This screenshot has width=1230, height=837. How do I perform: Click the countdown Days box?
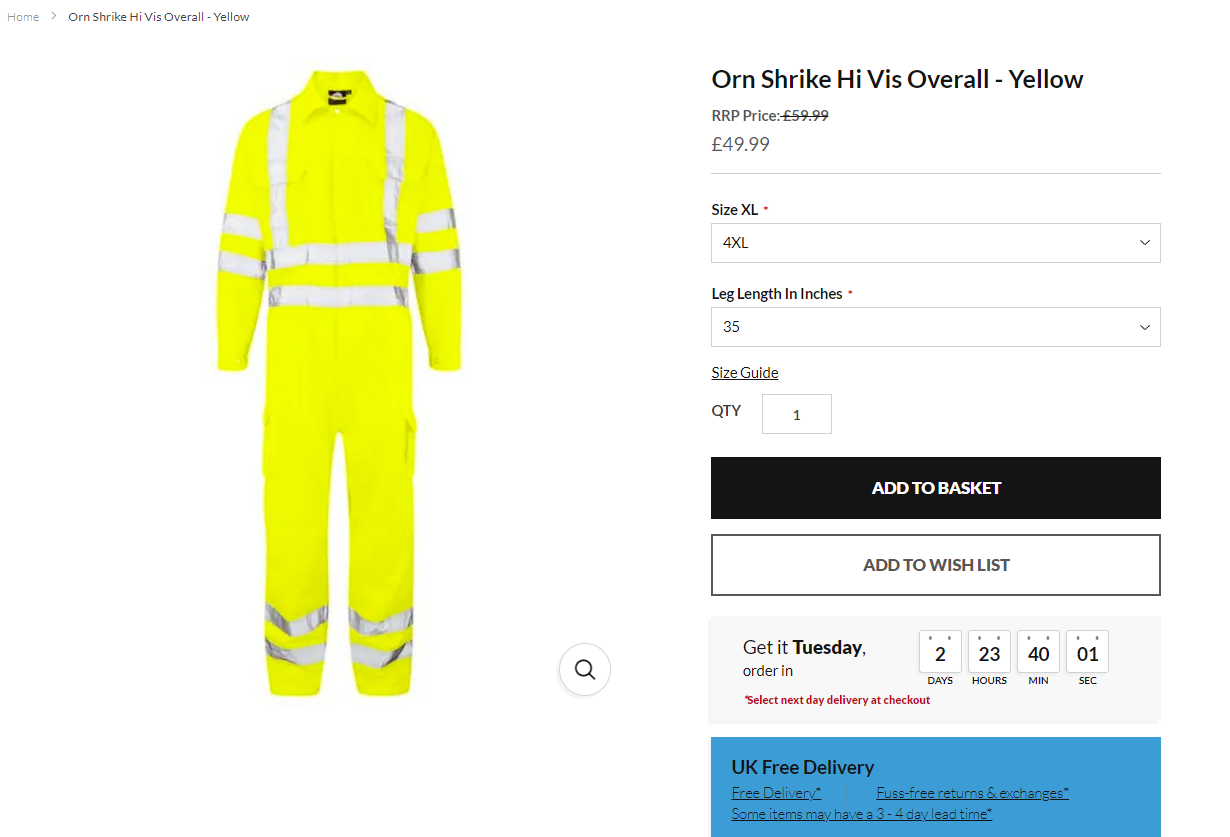coord(940,653)
